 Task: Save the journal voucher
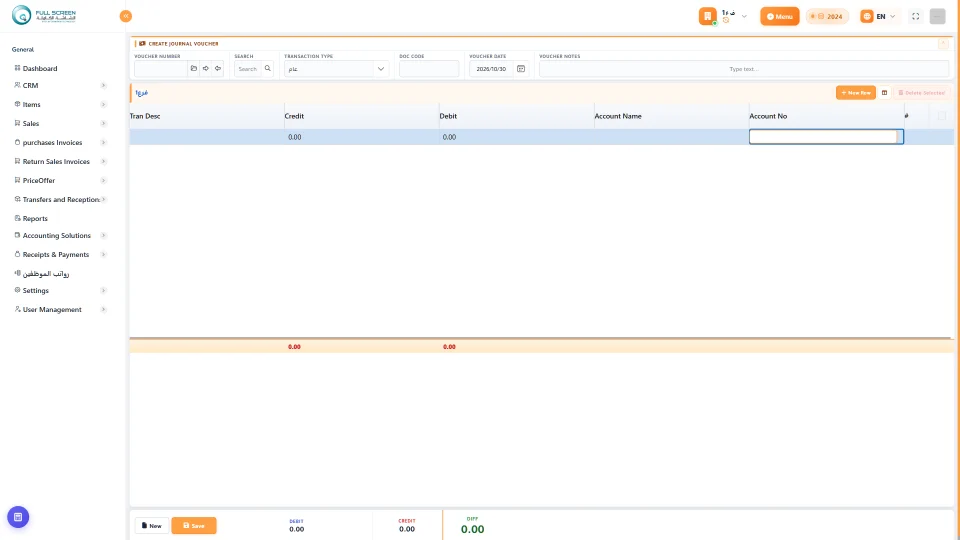pyautogui.click(x=193, y=525)
